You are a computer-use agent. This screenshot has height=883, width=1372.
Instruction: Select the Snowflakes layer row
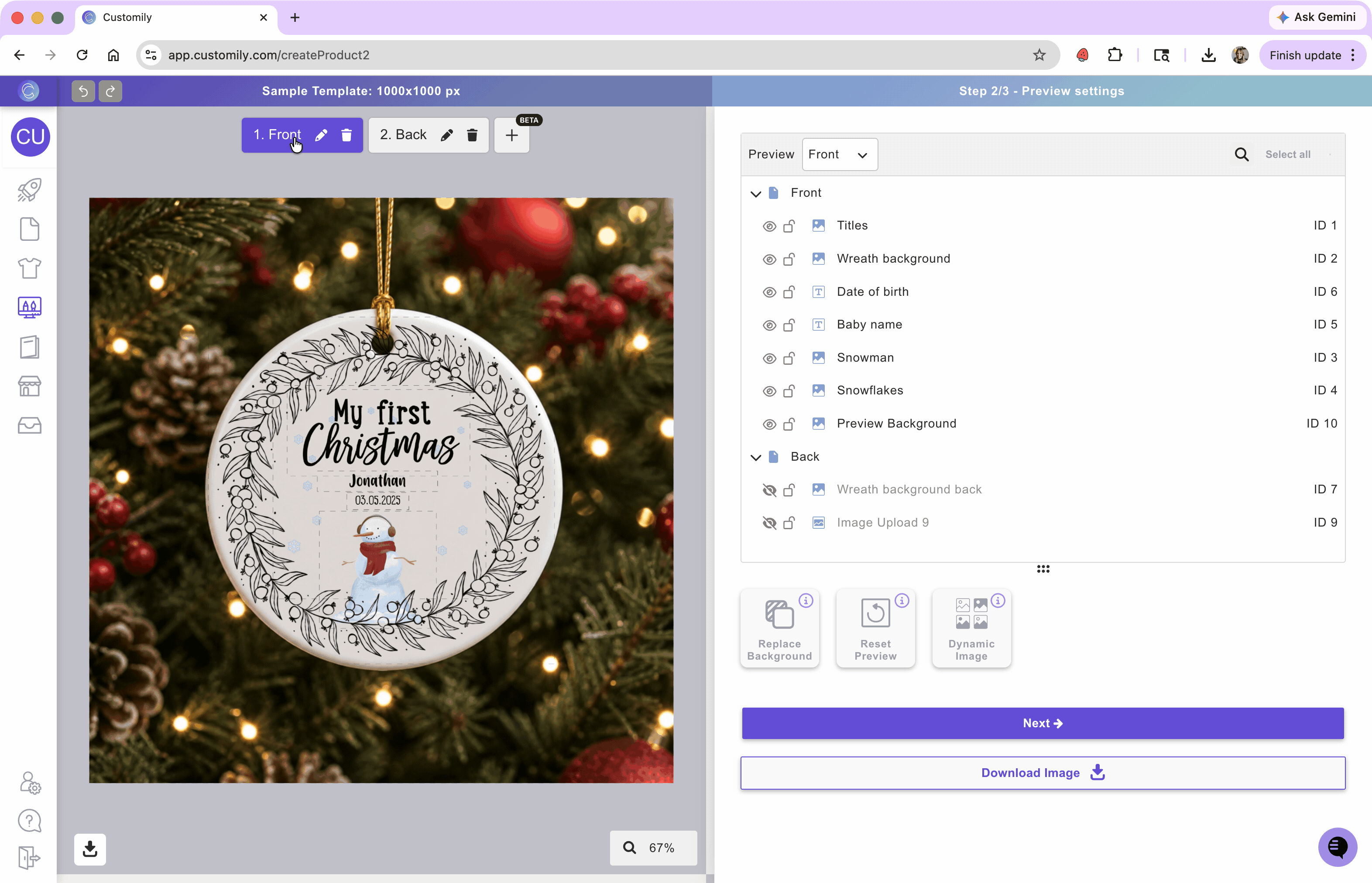1042,390
